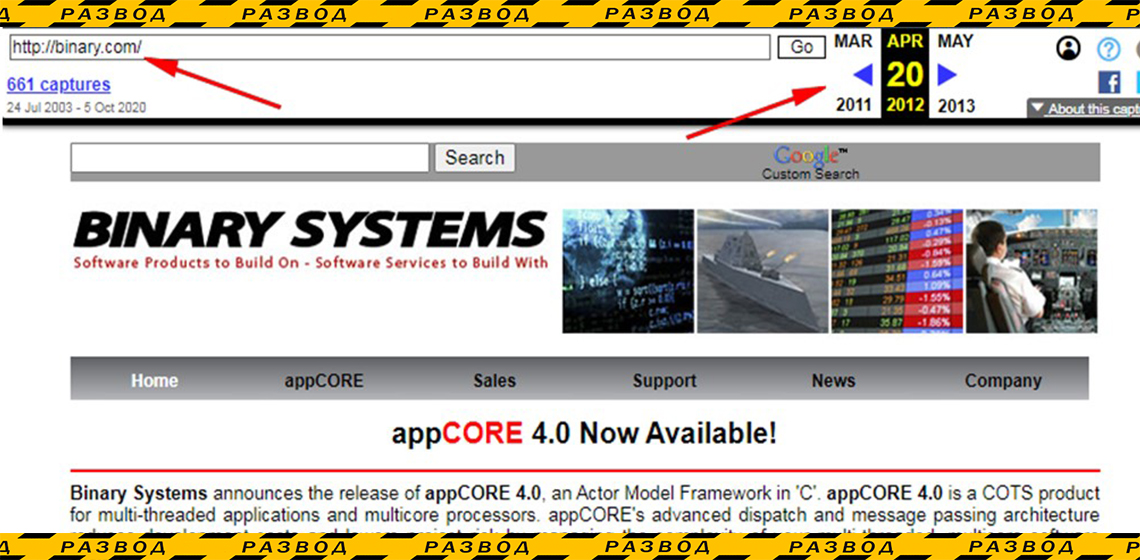Click the user account icon in Wayback toolbar
Viewport: 1140px width, 560px height.
coord(1068,48)
